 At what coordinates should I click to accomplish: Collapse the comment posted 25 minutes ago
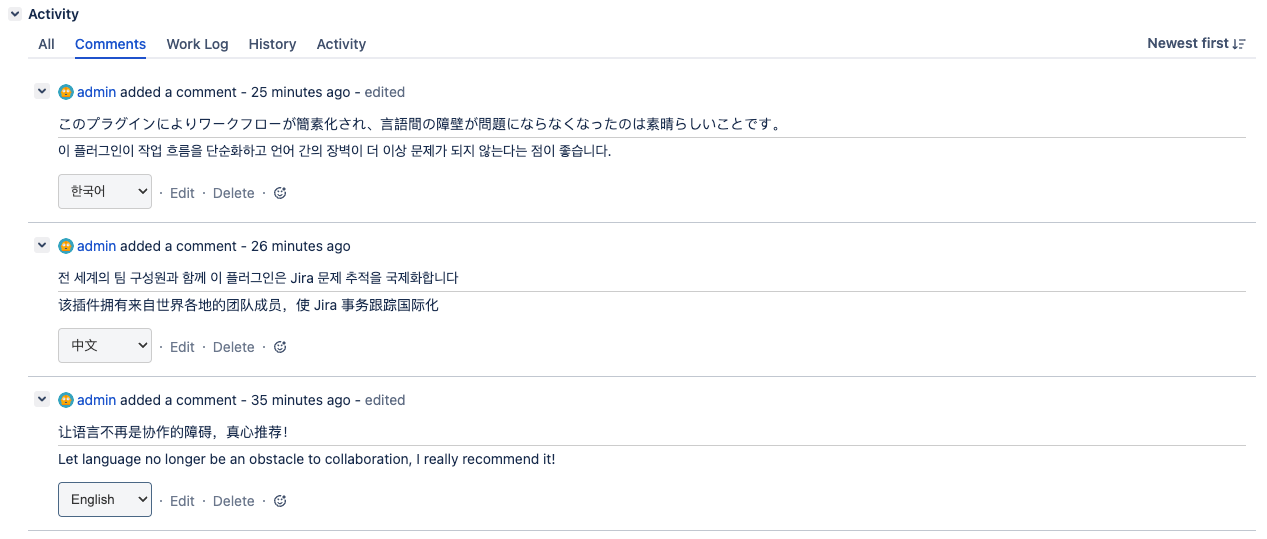pyautogui.click(x=42, y=92)
